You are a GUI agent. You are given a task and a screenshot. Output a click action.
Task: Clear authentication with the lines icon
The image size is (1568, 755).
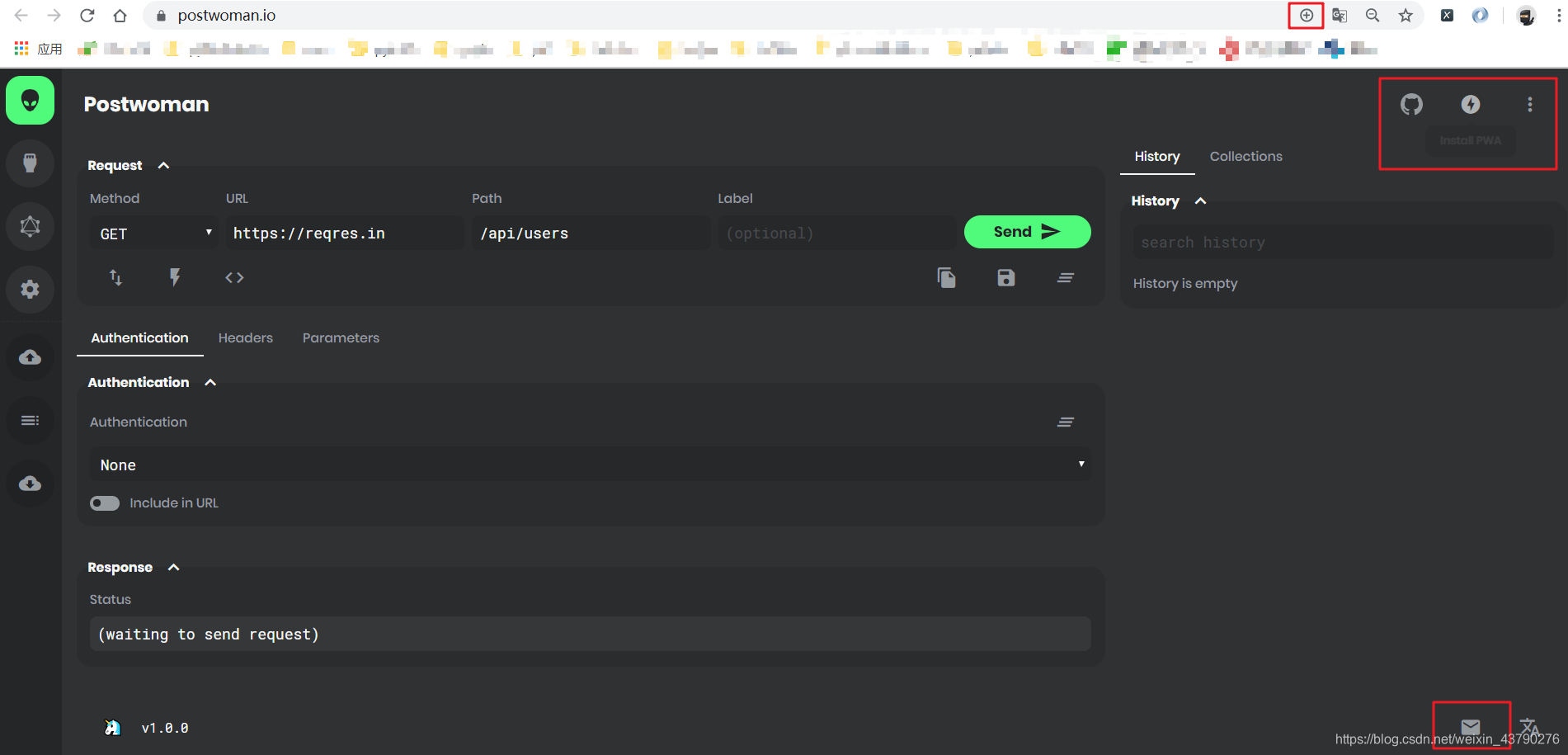coord(1066,422)
